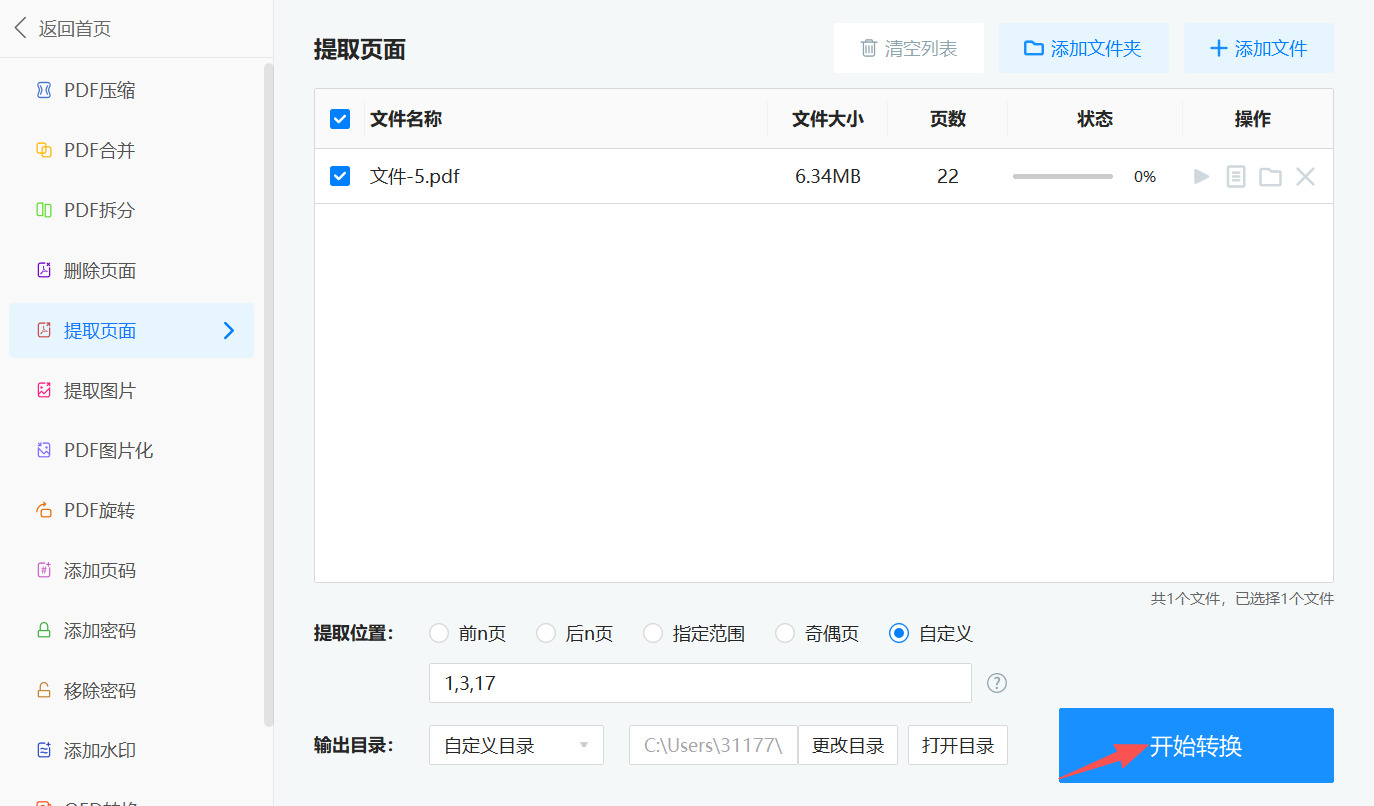
Task: Edit the page range input showing 1,3,17
Action: (700, 682)
